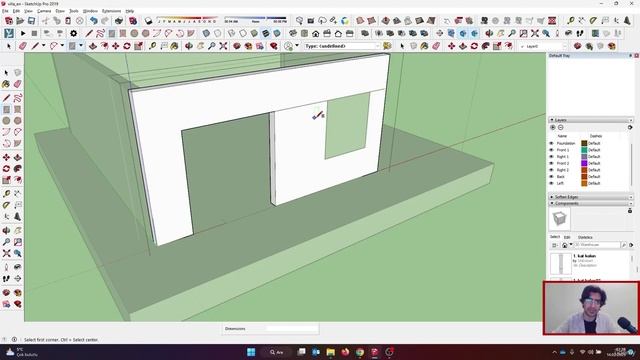Open the Edit menu
The width and height of the screenshot is (640, 360).
pyautogui.click(x=16, y=11)
